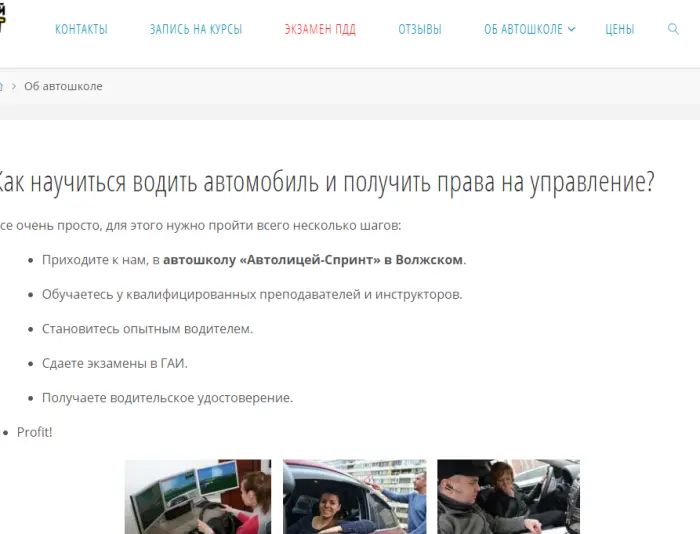Click the Об автошколе breadcrumb text
This screenshot has width=700, height=534.
pos(63,86)
